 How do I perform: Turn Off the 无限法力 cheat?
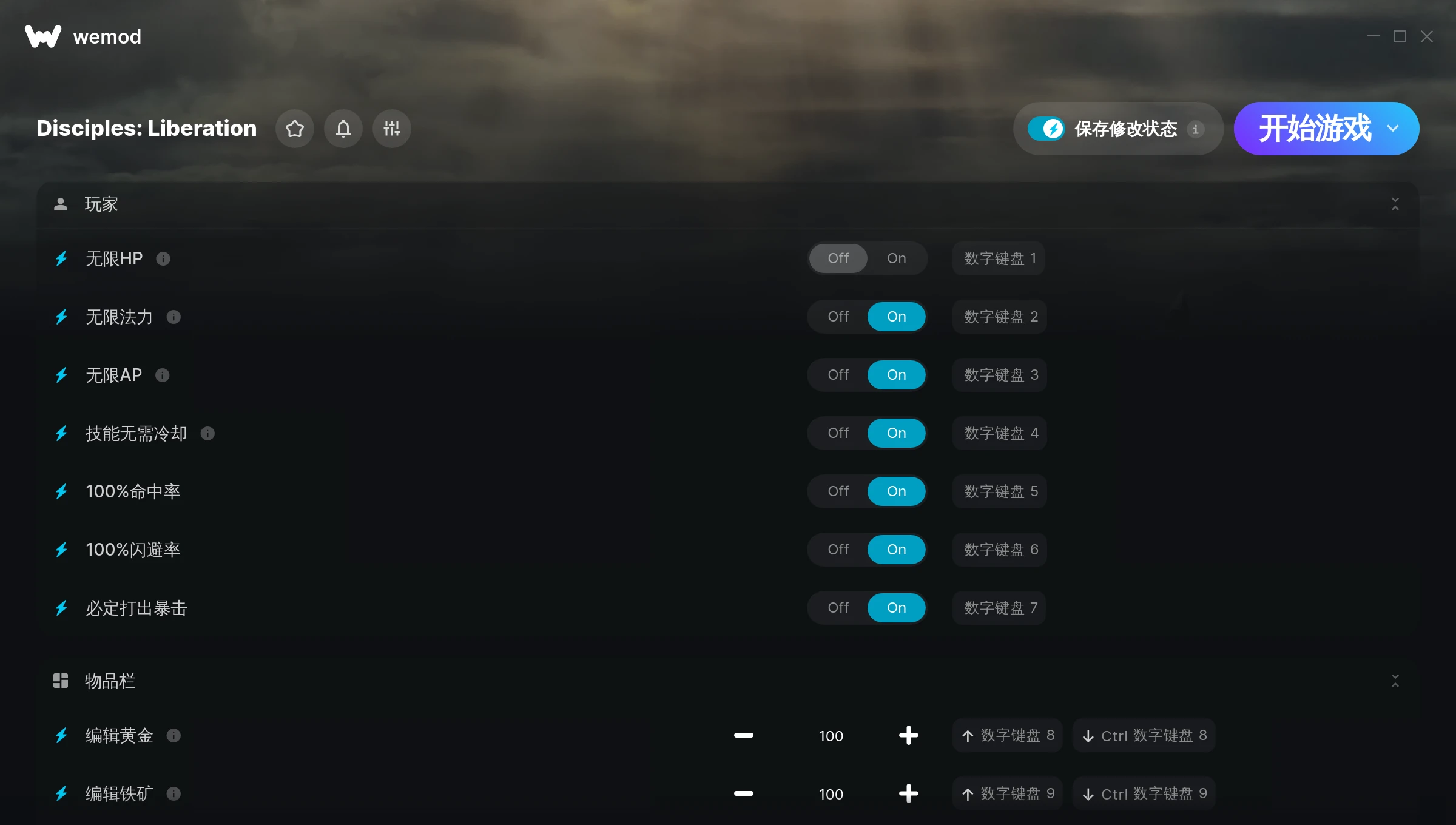[838, 317]
